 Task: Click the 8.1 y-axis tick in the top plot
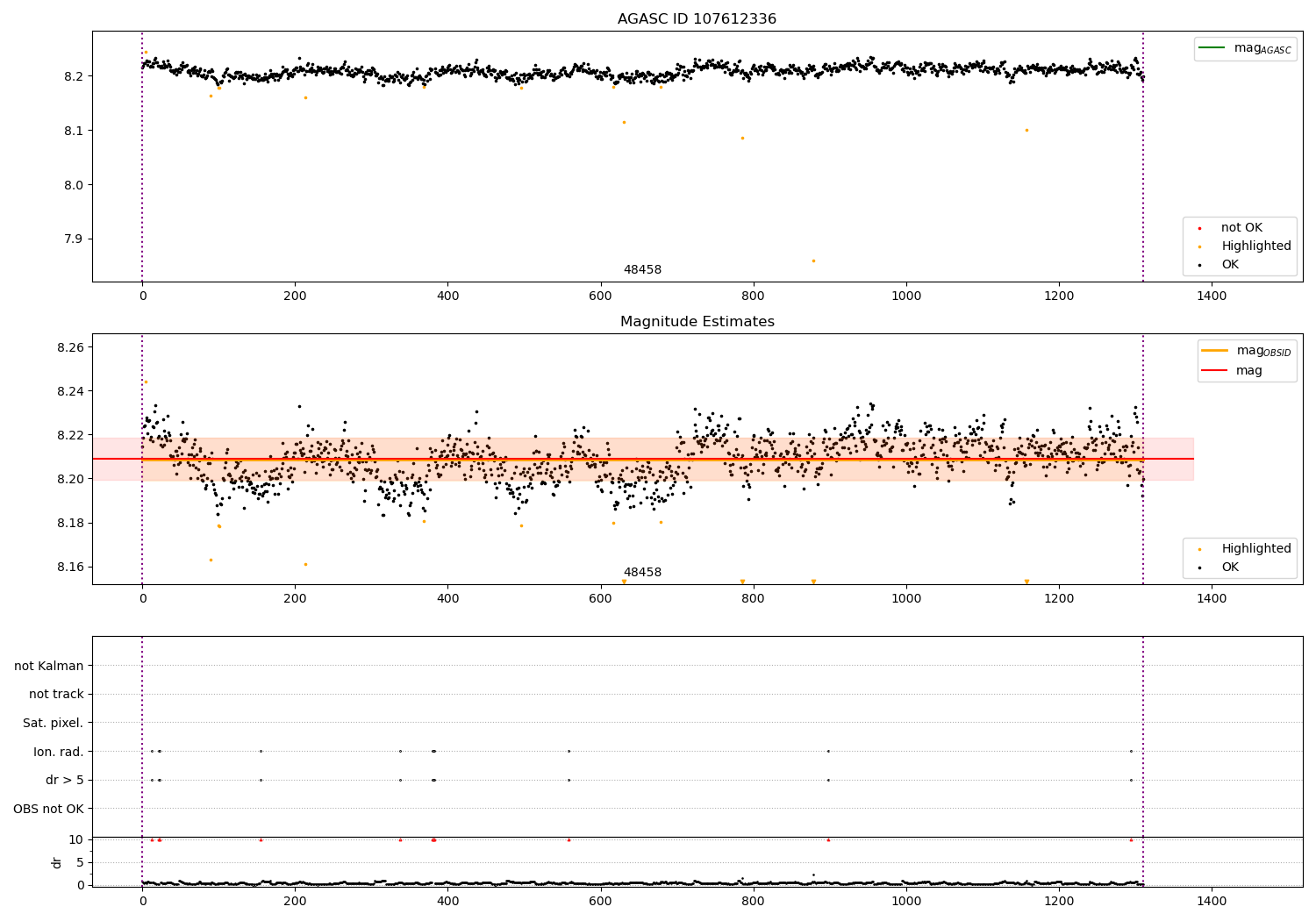(74, 131)
